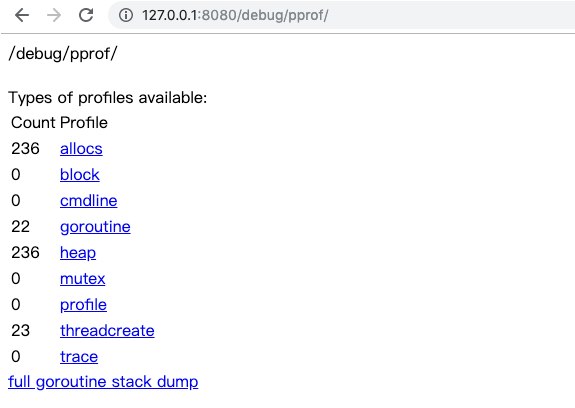Go back using the browser back arrow
The image size is (575, 408).
(22, 15)
